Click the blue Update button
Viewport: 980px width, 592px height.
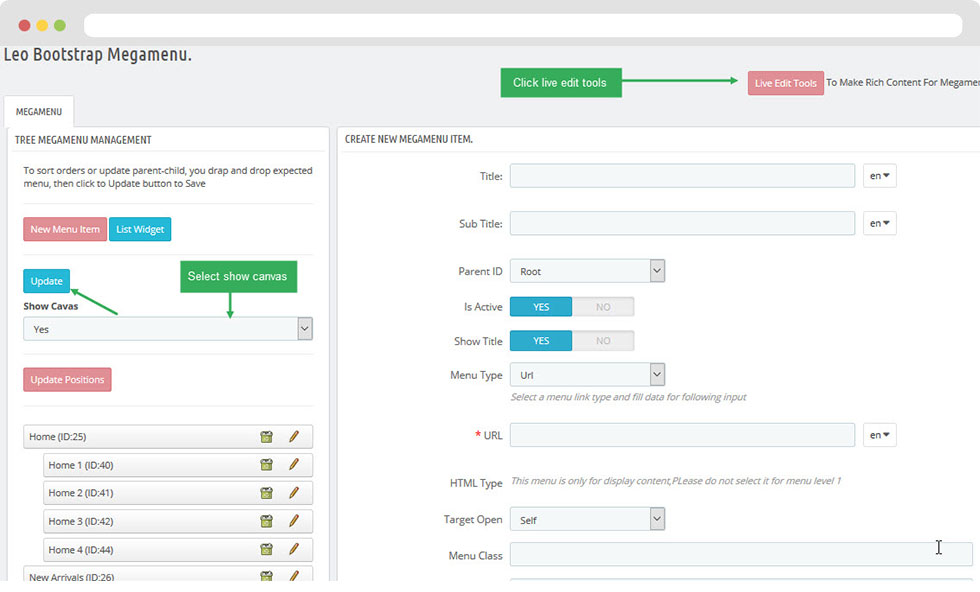tap(46, 281)
